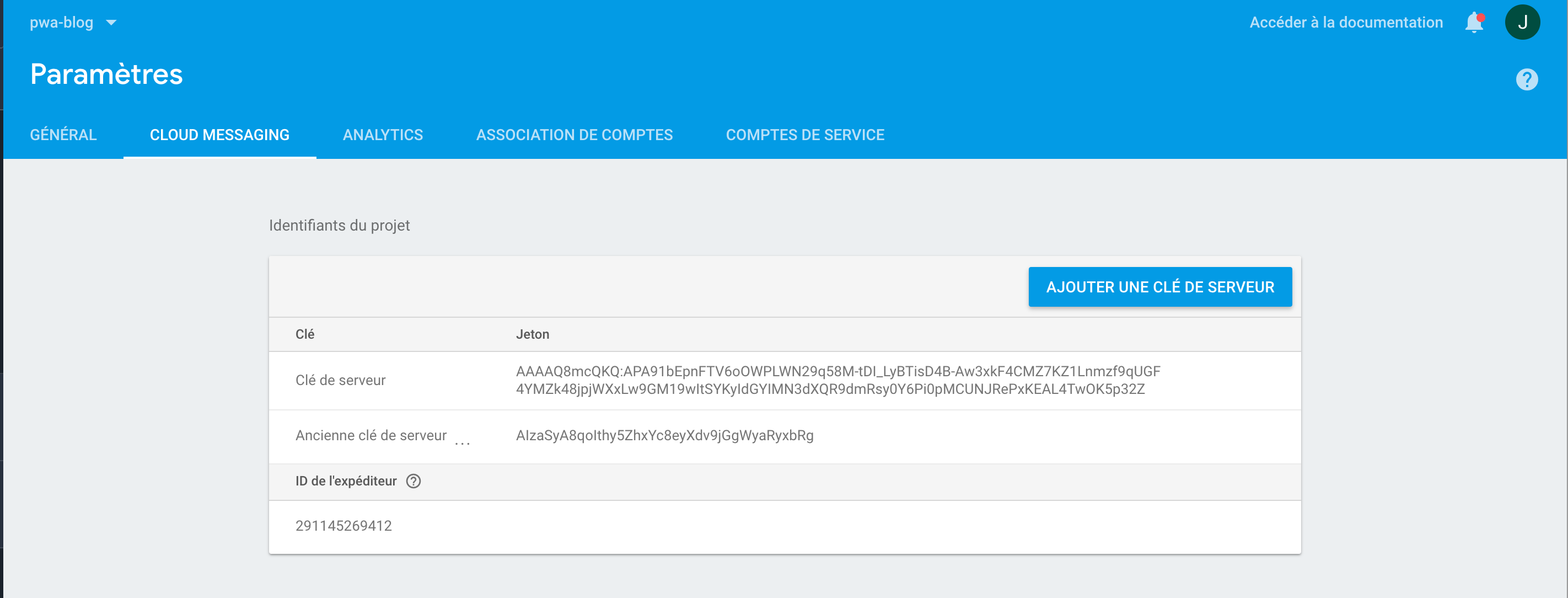Open the ANALYTICS tab
This screenshot has height=598, width=1568.
pyautogui.click(x=383, y=135)
